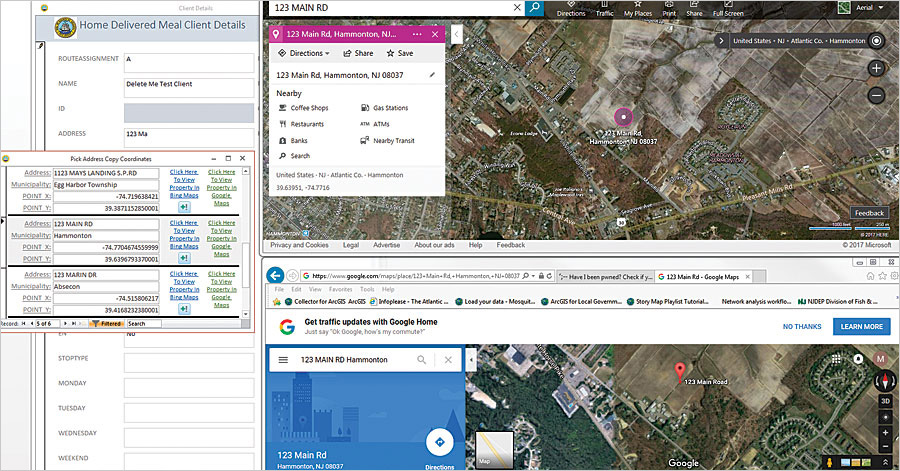This screenshot has height=471, width=900.
Task: Close the 123 Main Rd location card
Action: tap(435, 34)
